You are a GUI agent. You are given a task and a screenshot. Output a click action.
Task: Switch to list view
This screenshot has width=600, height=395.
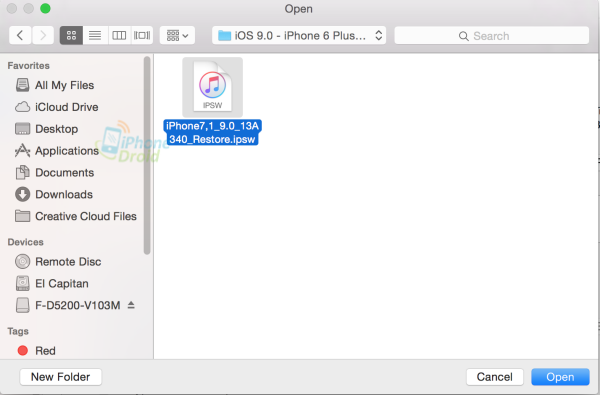click(95, 36)
